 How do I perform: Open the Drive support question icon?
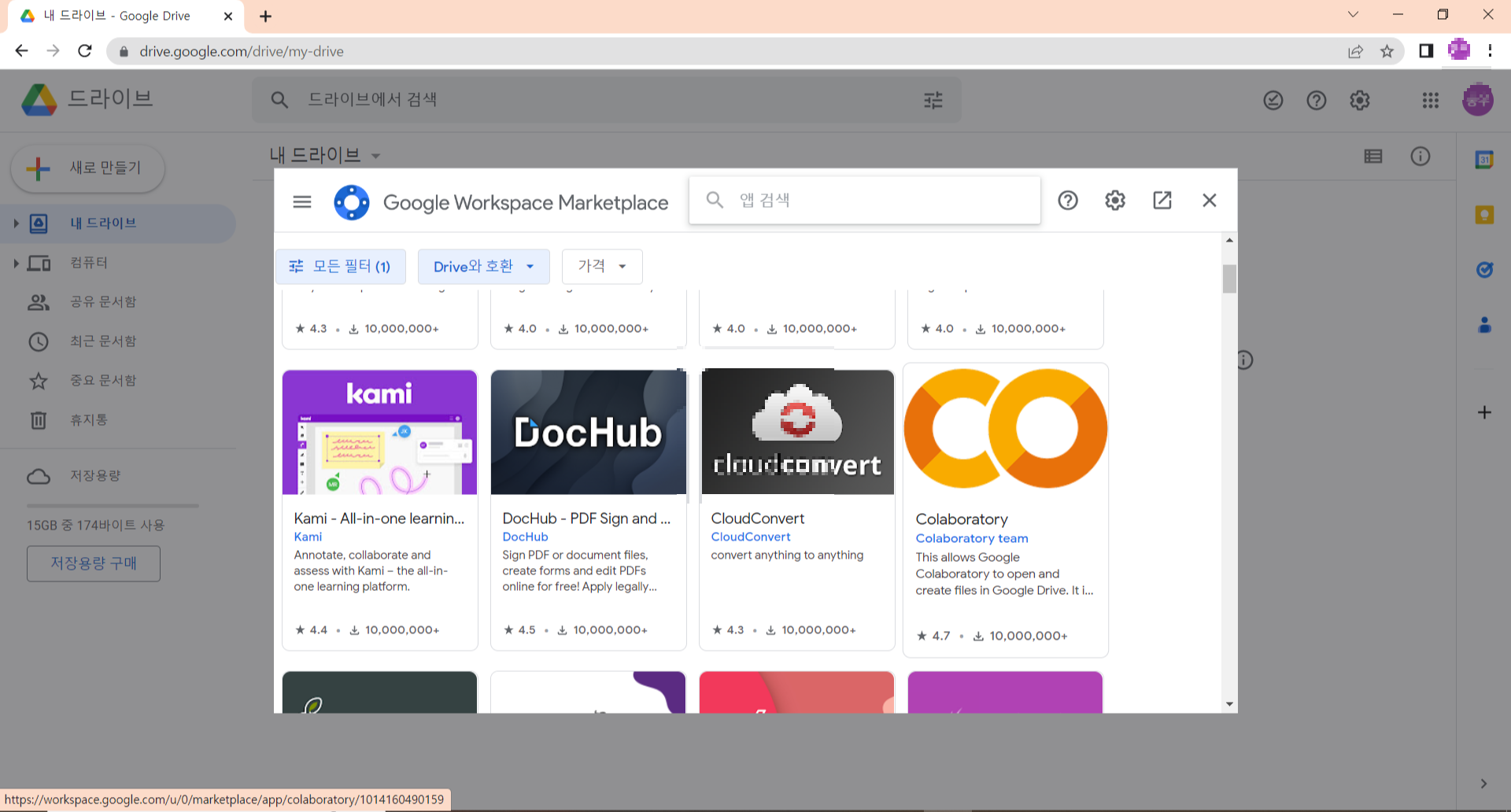1317,100
